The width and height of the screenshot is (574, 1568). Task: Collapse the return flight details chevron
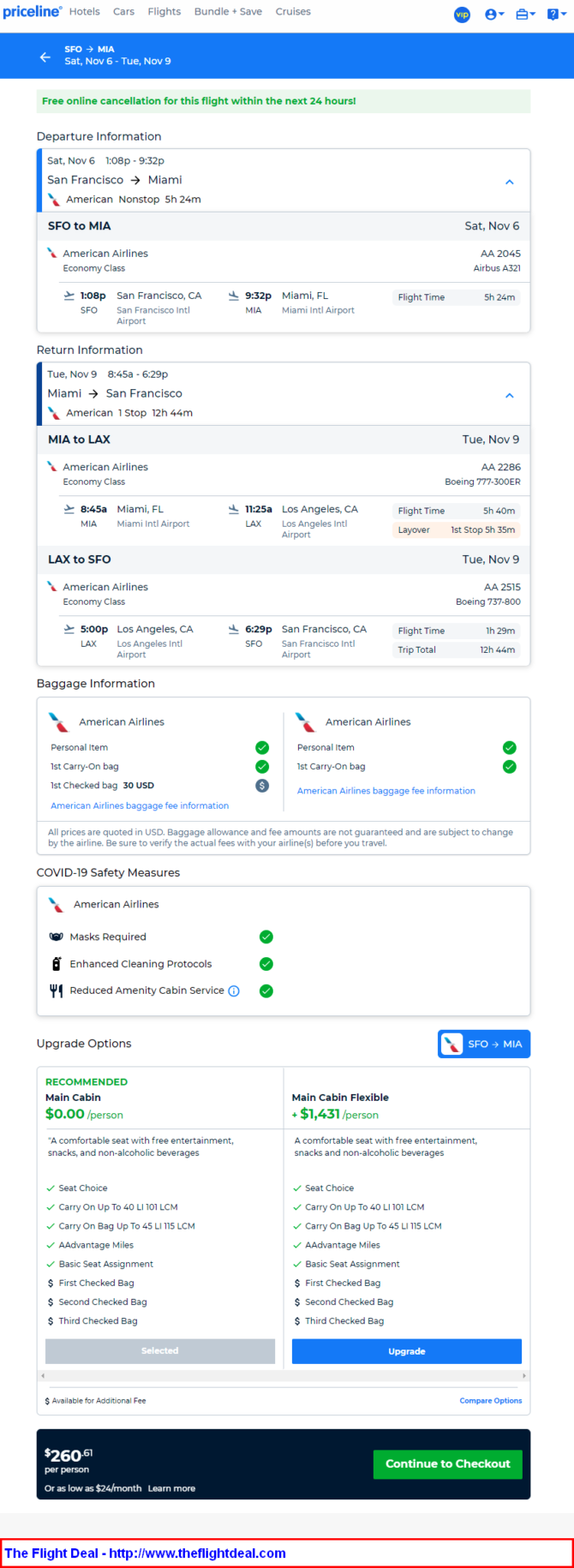click(x=510, y=395)
